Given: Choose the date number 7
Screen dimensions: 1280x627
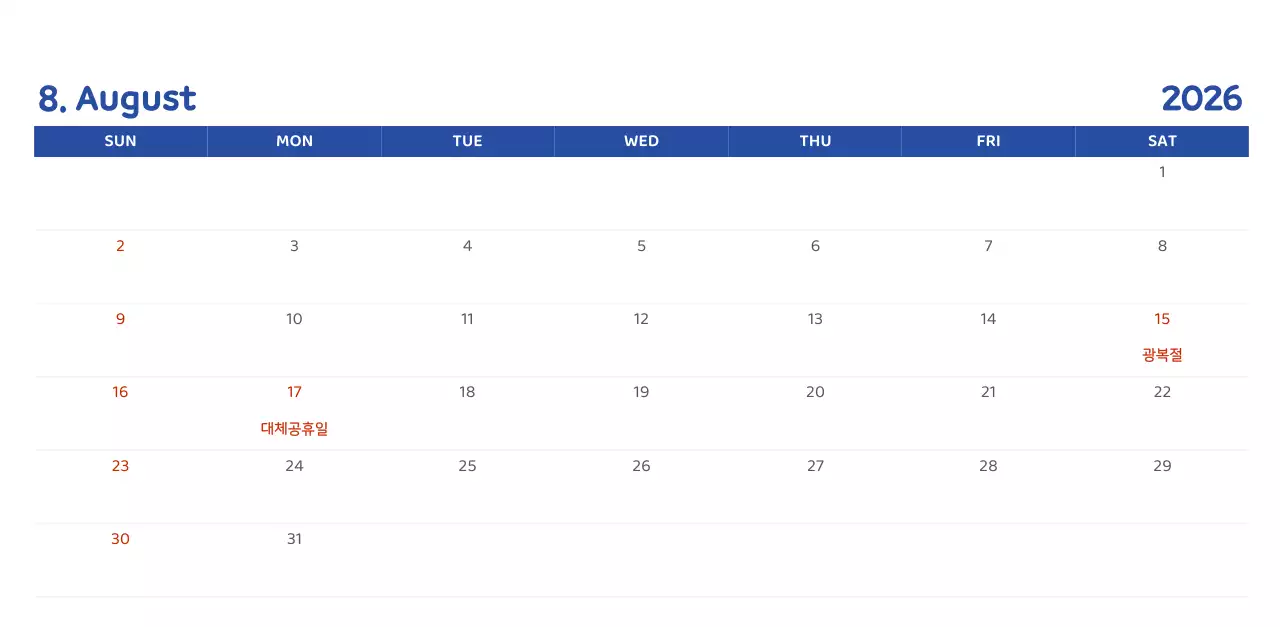Looking at the screenshot, I should coord(988,246).
